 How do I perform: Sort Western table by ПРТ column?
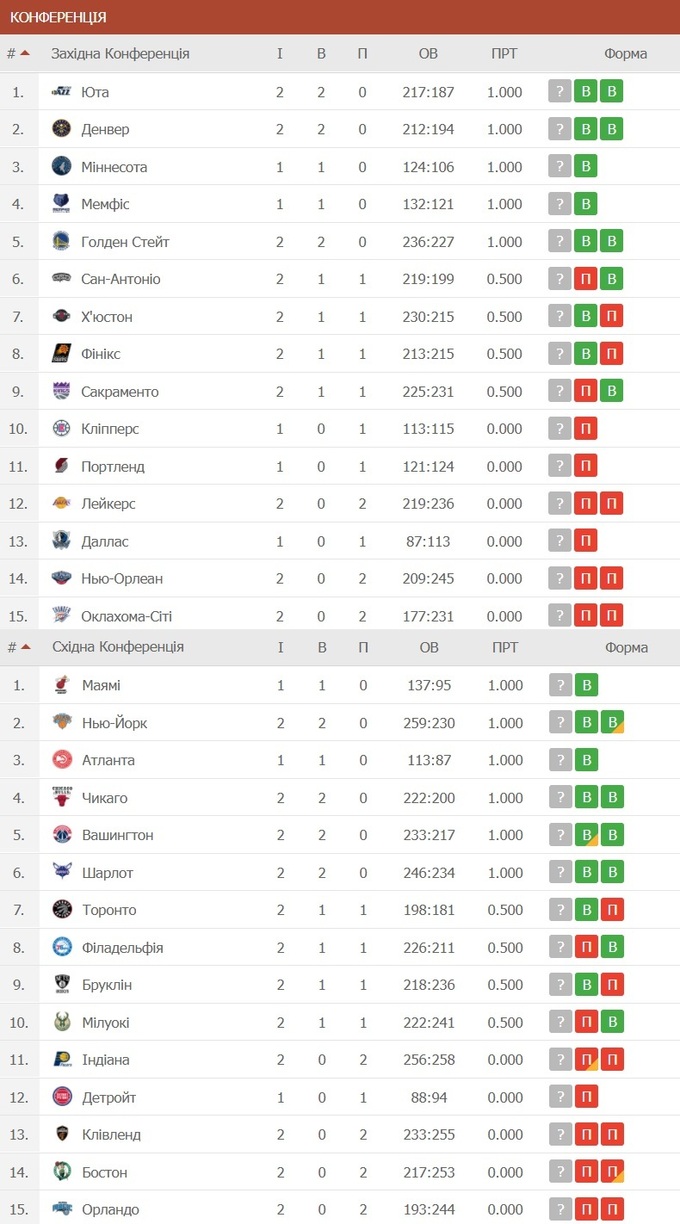pos(504,53)
